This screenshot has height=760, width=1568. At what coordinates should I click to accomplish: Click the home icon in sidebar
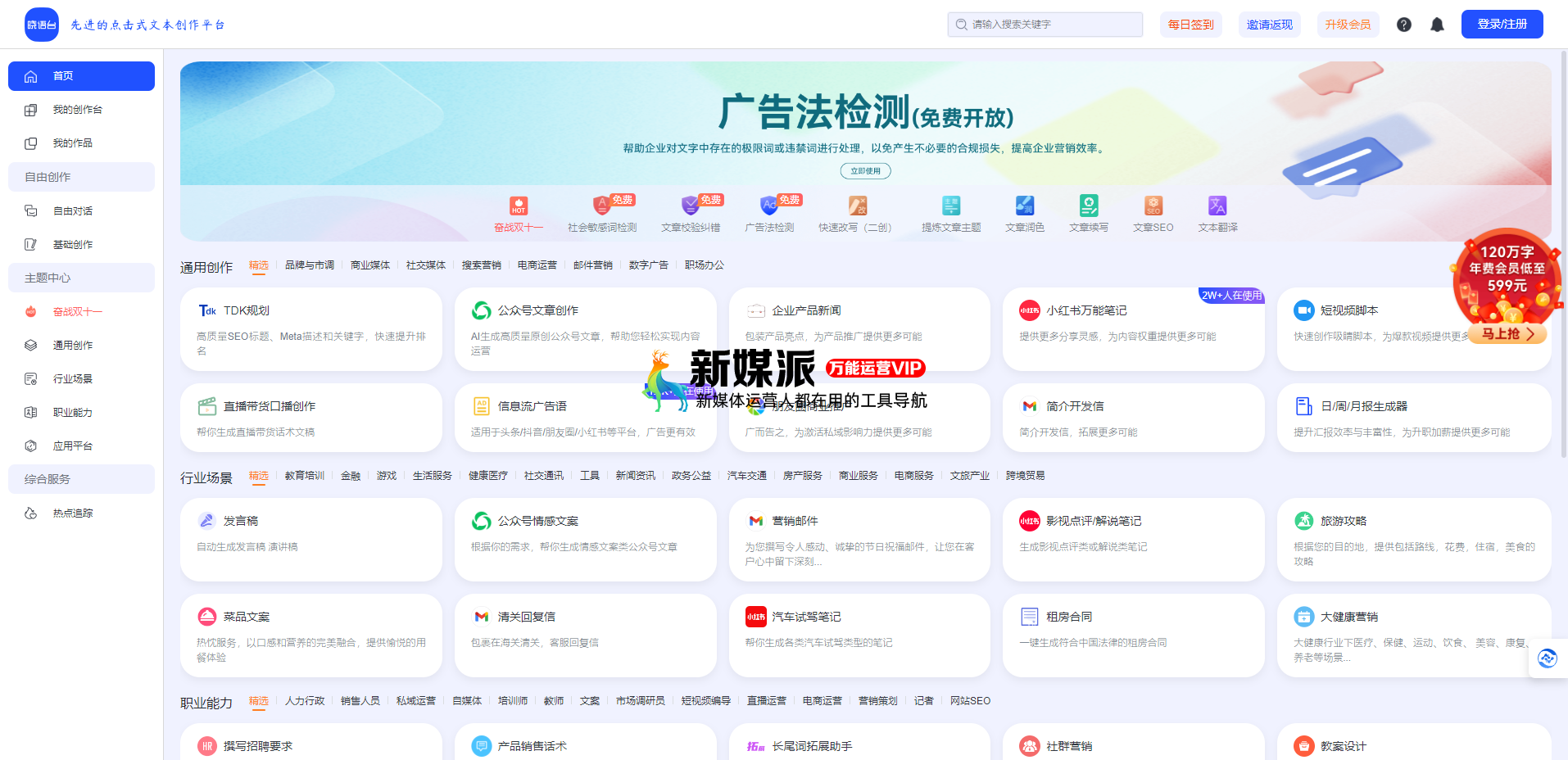31,76
